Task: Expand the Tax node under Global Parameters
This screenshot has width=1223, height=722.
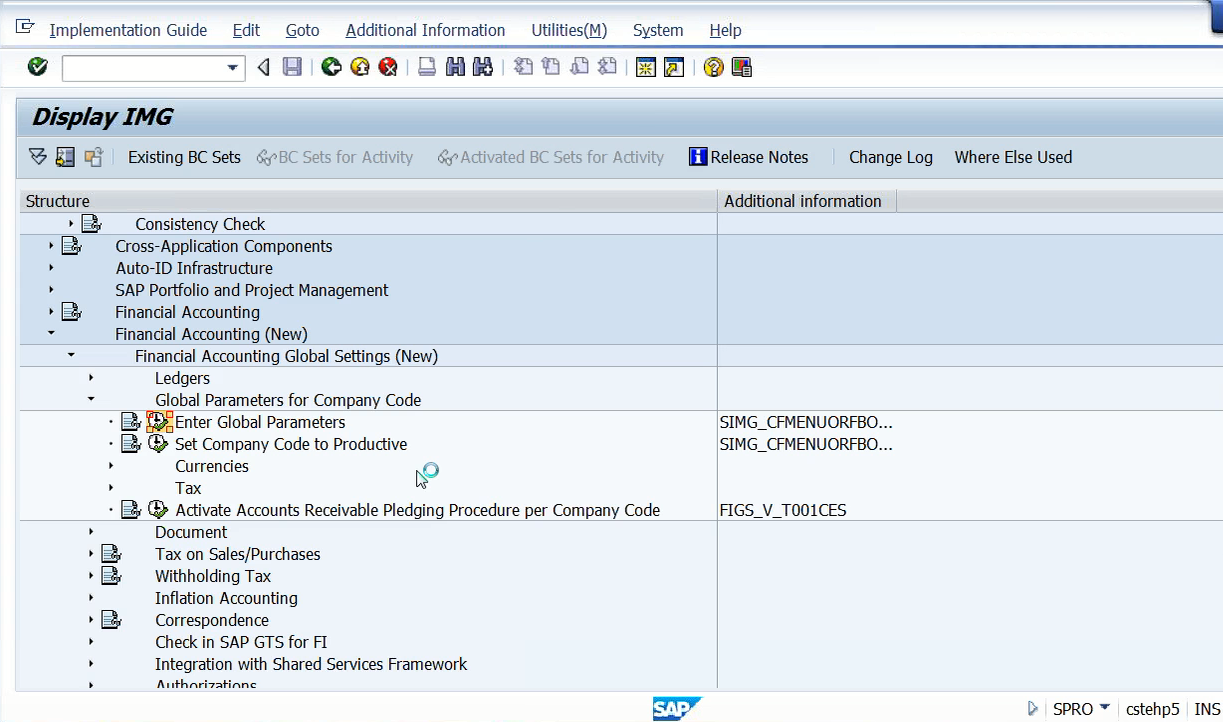Action: point(111,488)
